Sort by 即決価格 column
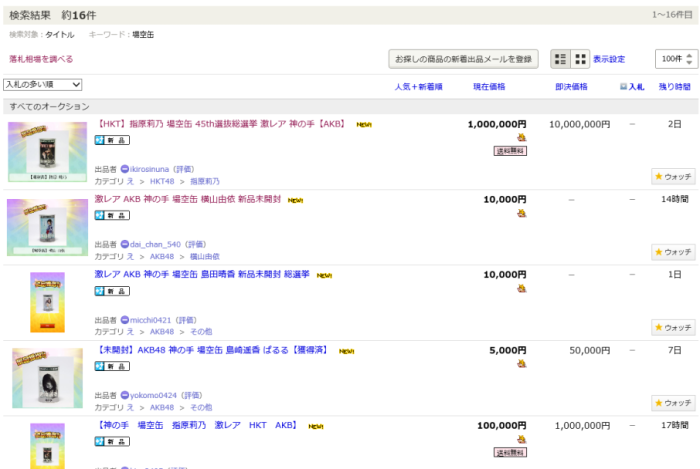Viewport: 700px width, 469px height. click(x=570, y=87)
